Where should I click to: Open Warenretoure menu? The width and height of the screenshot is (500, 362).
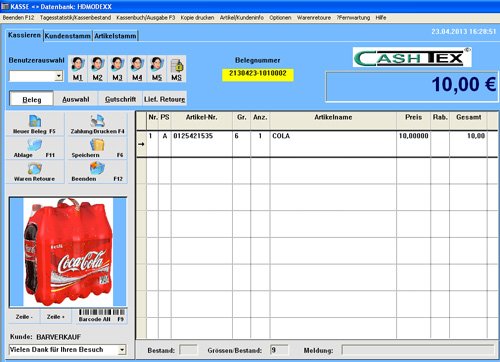coord(314,18)
